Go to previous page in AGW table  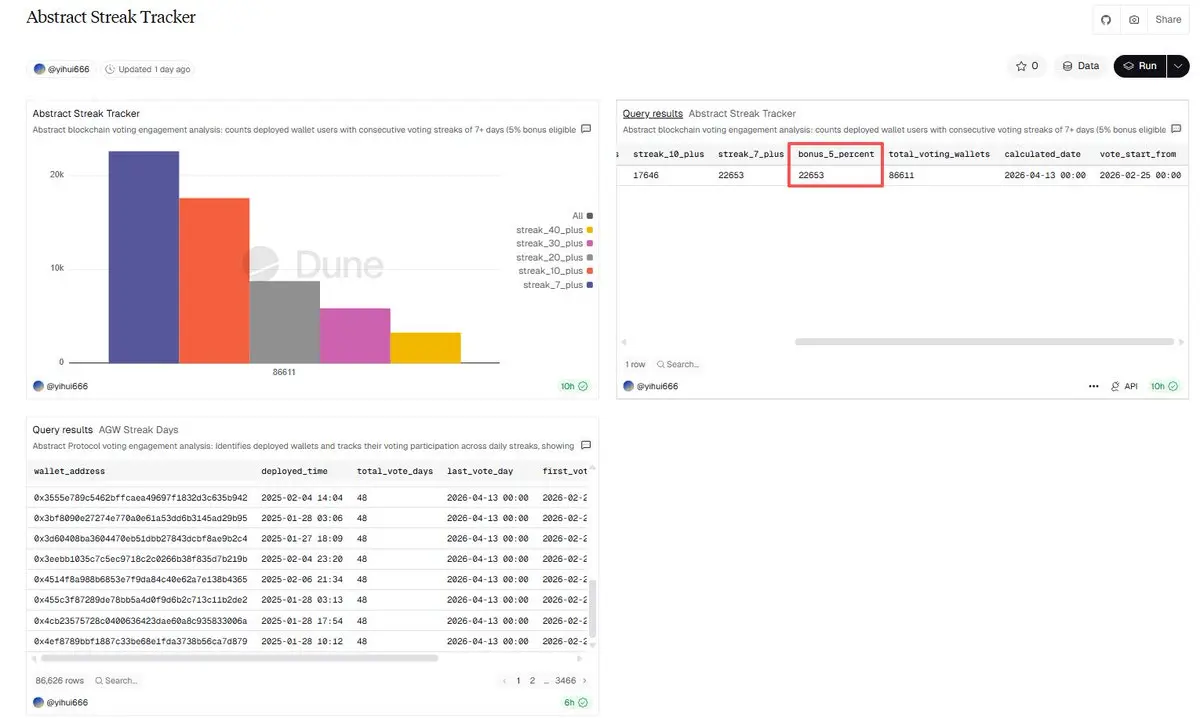pos(504,681)
